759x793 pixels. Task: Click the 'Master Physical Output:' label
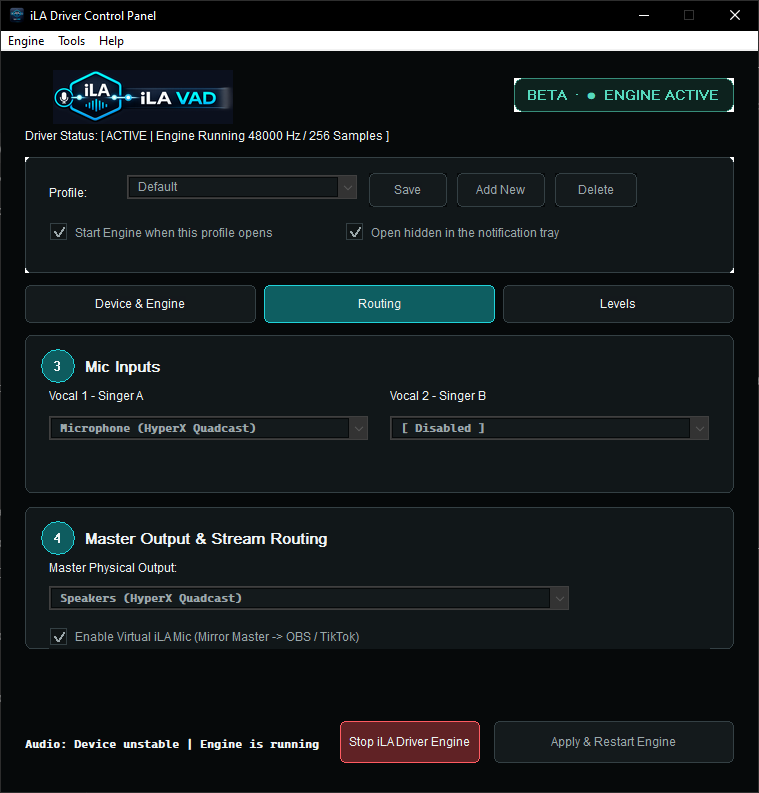click(113, 568)
